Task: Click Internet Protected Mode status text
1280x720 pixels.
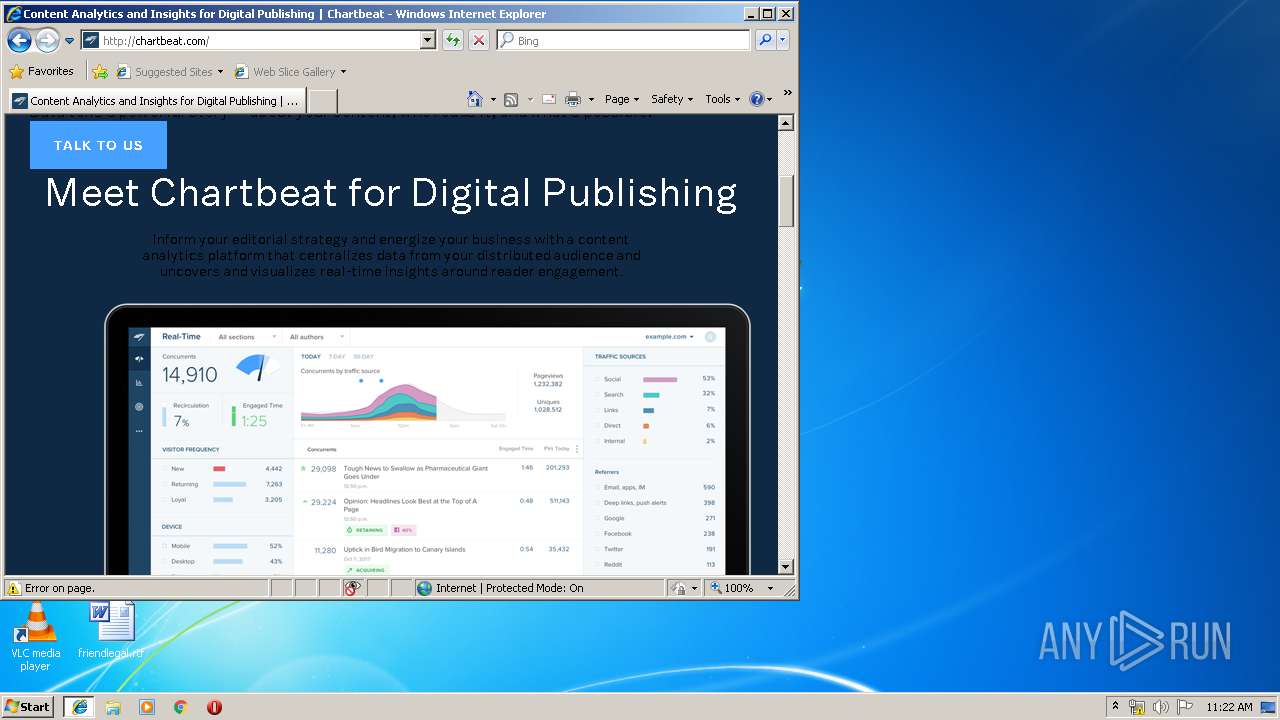Action: click(x=509, y=588)
